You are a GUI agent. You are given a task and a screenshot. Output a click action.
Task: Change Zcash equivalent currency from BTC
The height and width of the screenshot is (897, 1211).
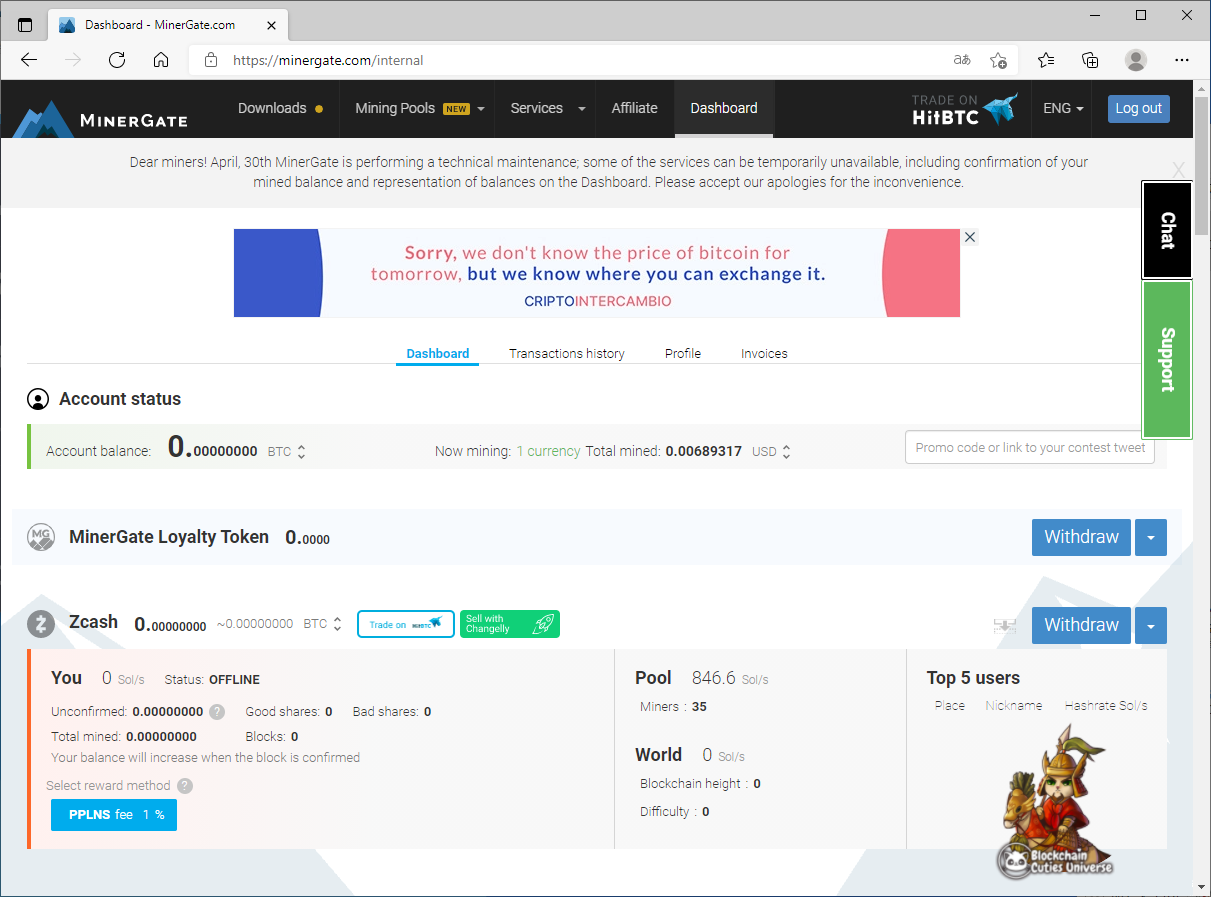pyautogui.click(x=323, y=624)
